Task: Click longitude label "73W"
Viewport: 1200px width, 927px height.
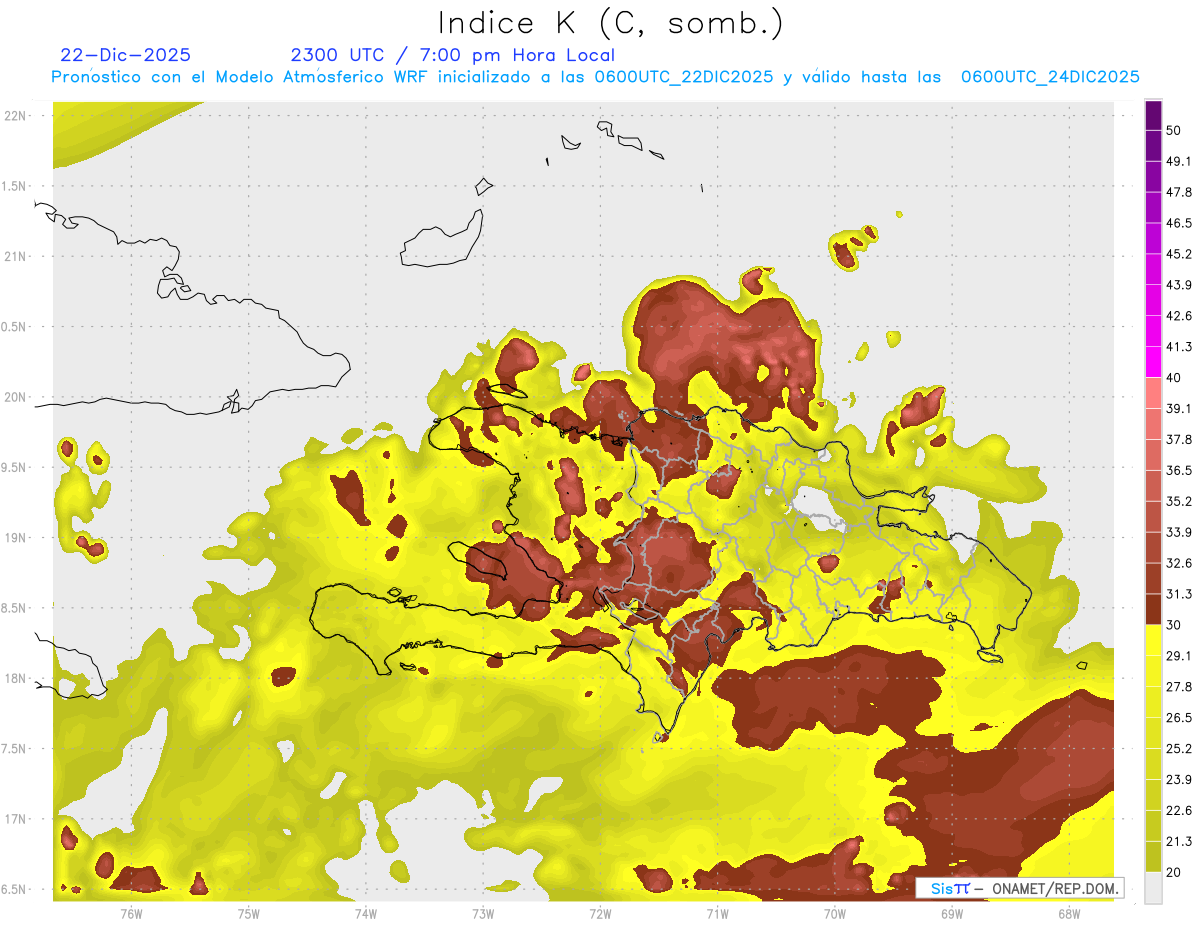Action: [x=483, y=914]
